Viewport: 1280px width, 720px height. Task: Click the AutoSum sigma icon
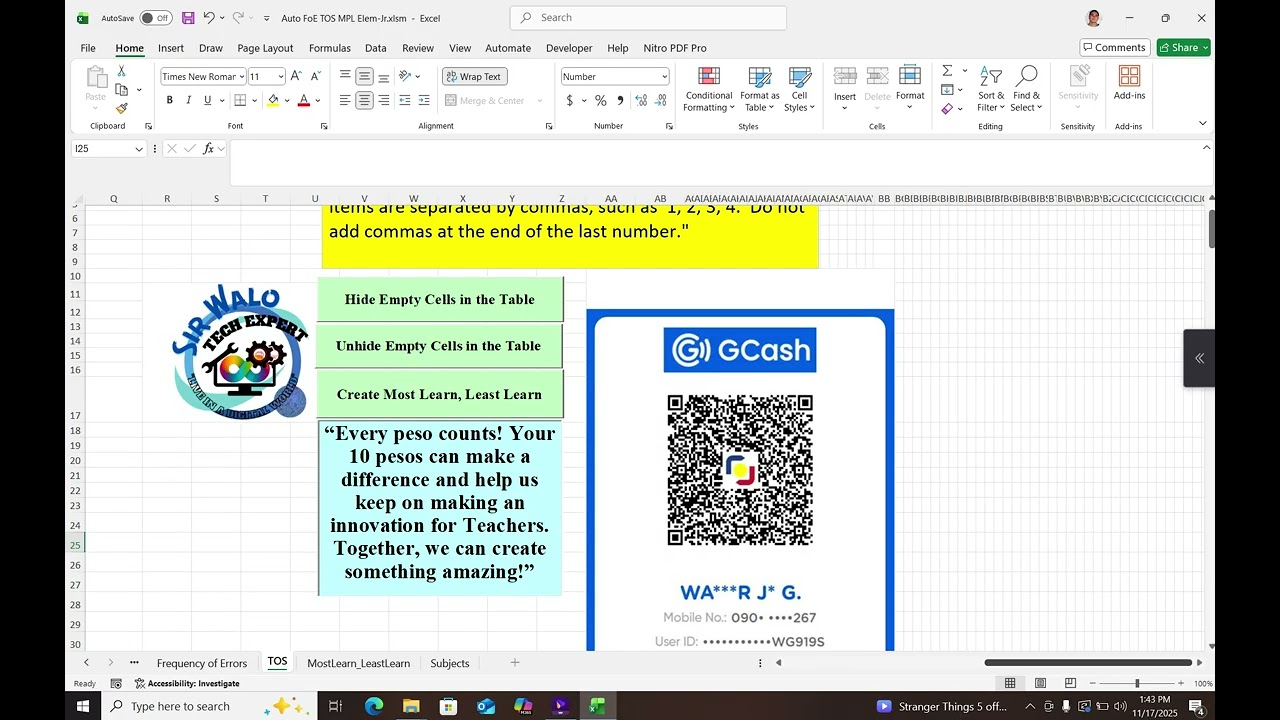pos(947,71)
